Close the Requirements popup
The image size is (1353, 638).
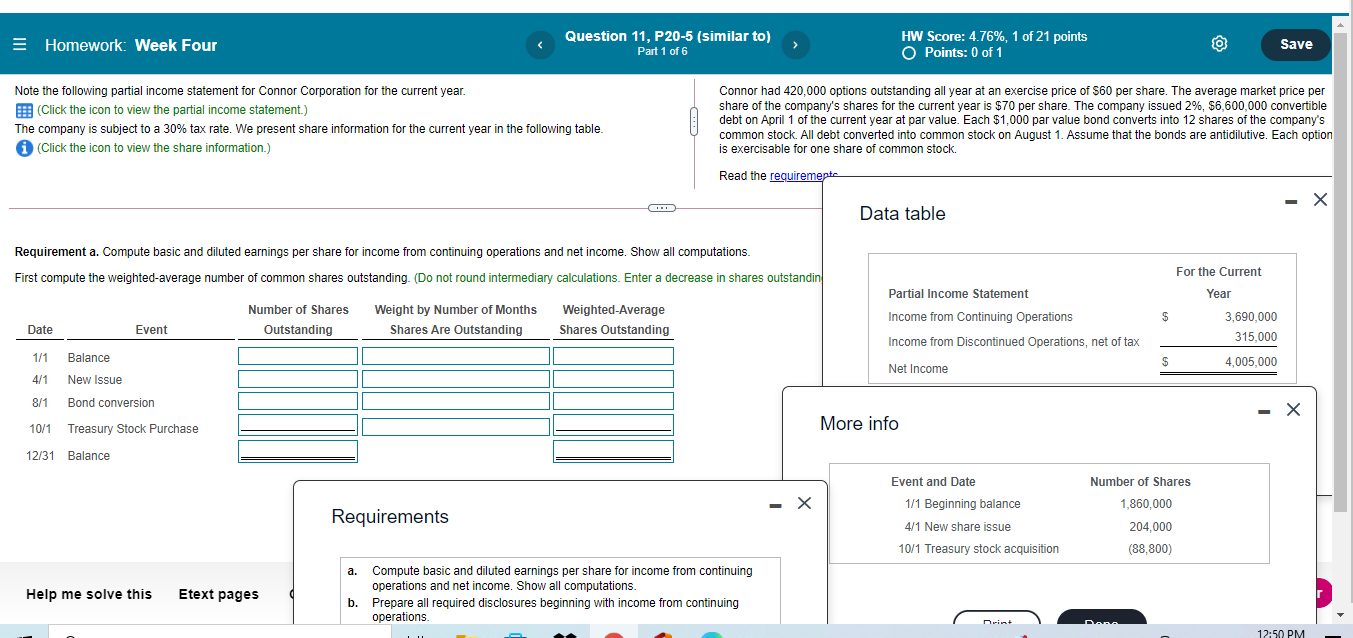pos(803,503)
